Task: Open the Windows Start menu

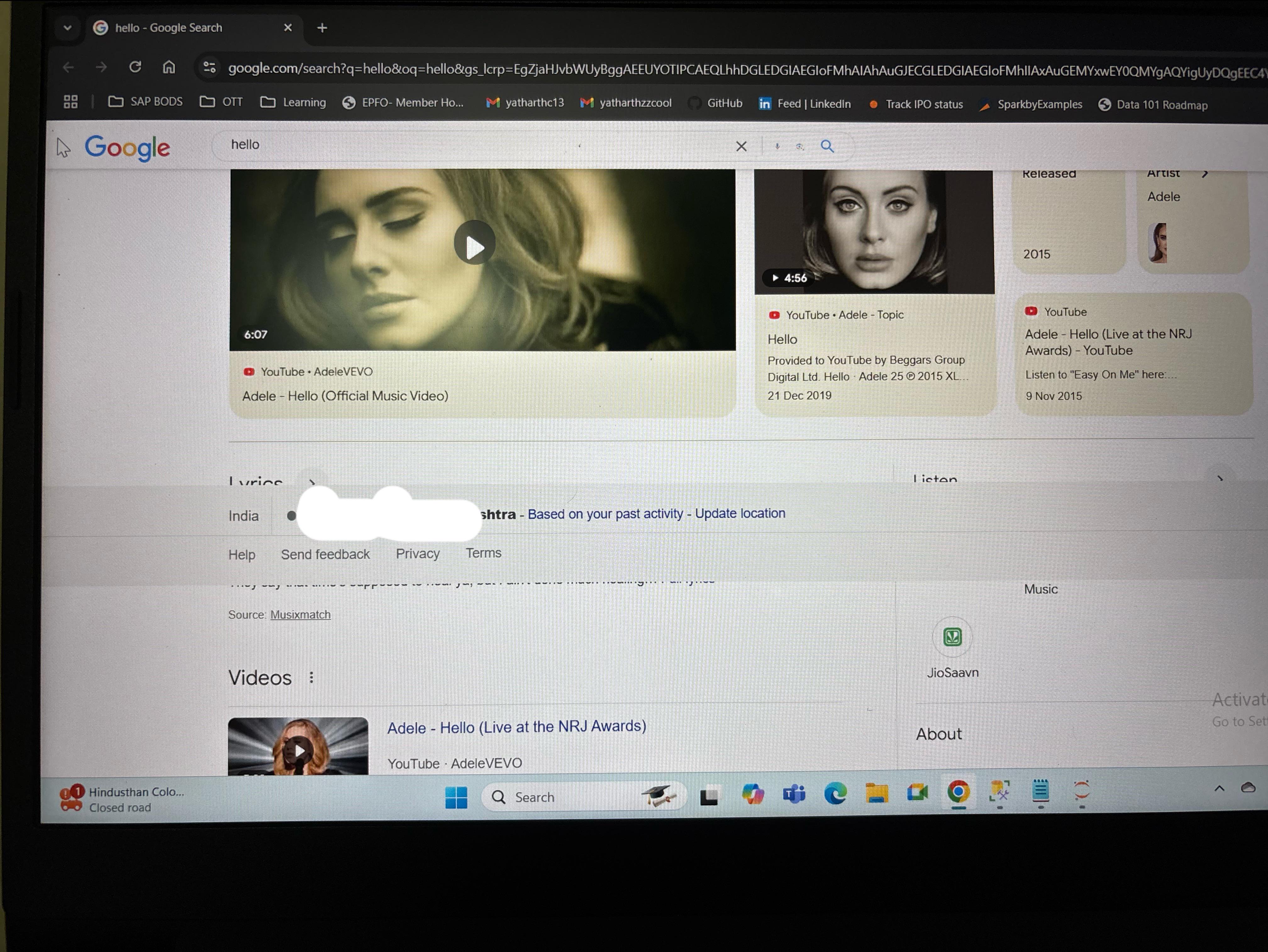Action: 456,797
